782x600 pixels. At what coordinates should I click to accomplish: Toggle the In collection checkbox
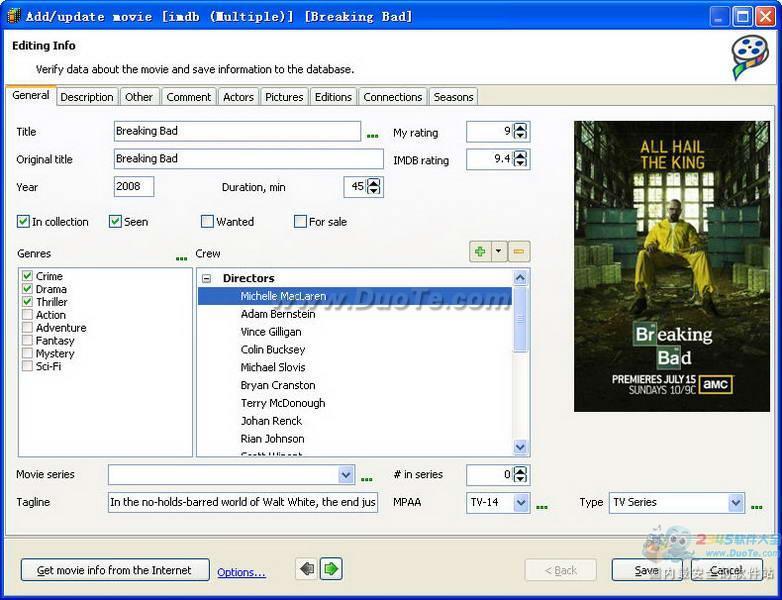coord(23,221)
